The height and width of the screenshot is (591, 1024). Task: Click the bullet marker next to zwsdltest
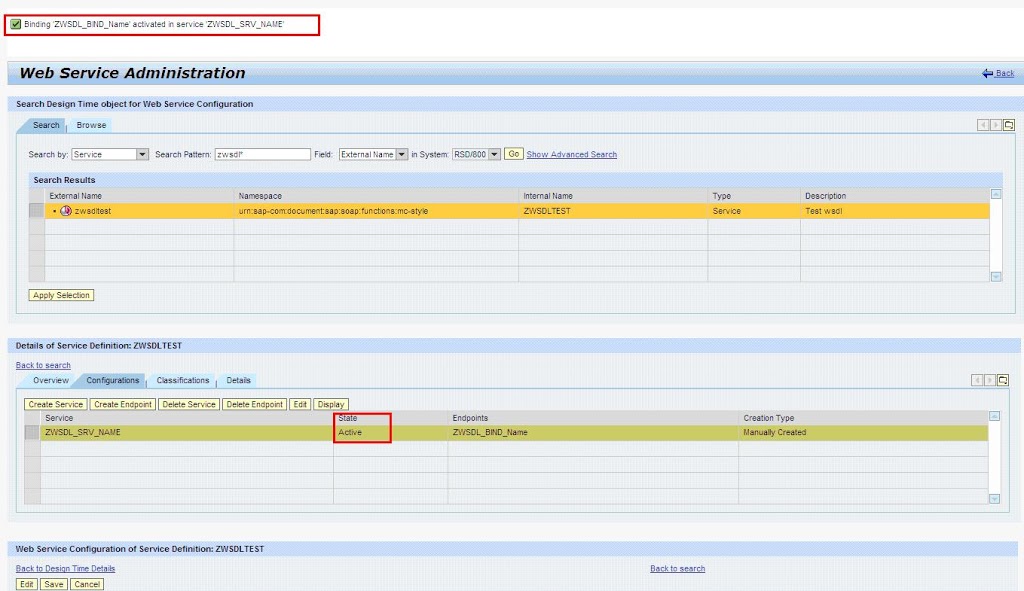(55, 212)
